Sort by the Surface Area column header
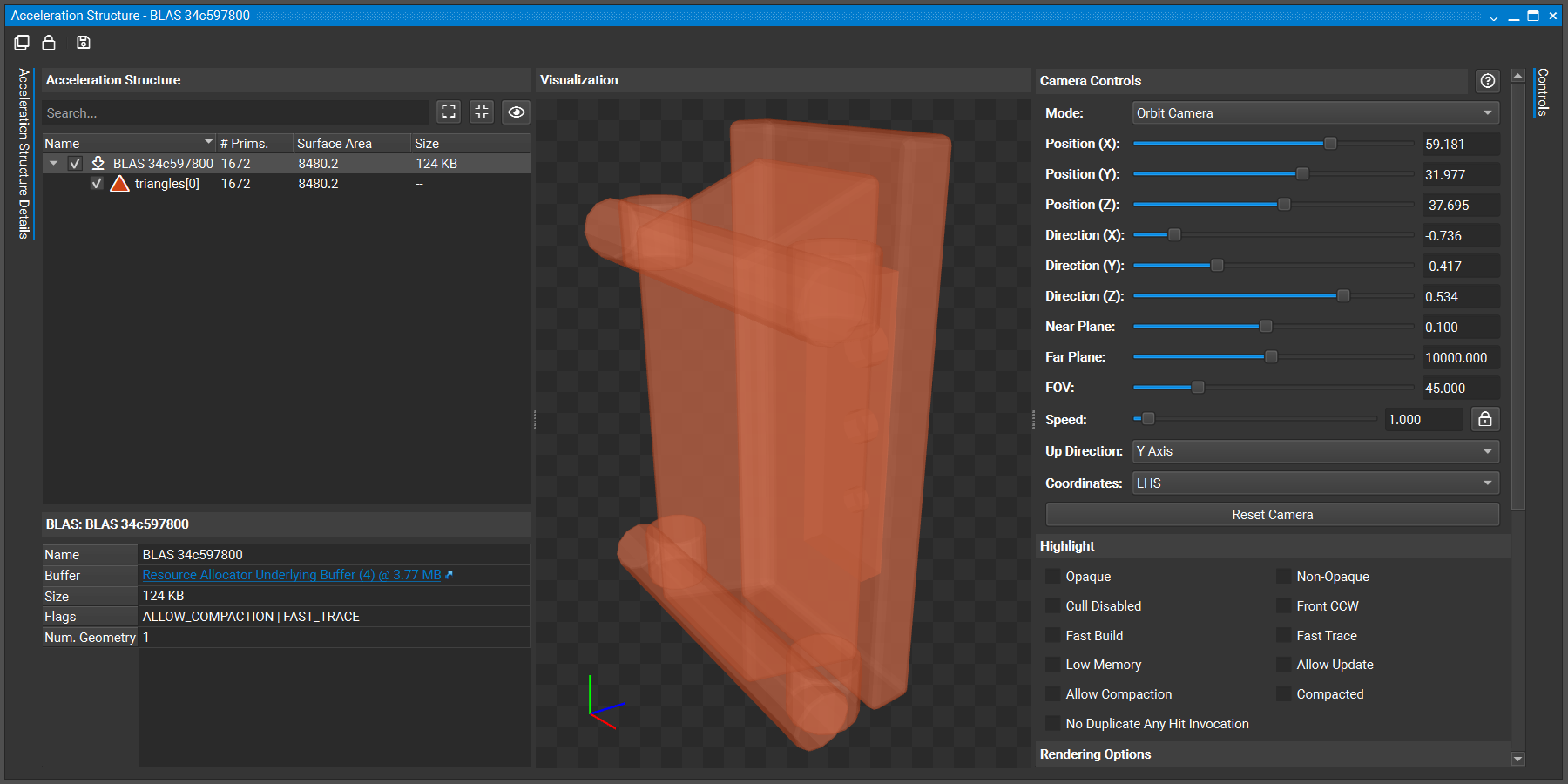This screenshot has width=1568, height=784. pyautogui.click(x=352, y=143)
